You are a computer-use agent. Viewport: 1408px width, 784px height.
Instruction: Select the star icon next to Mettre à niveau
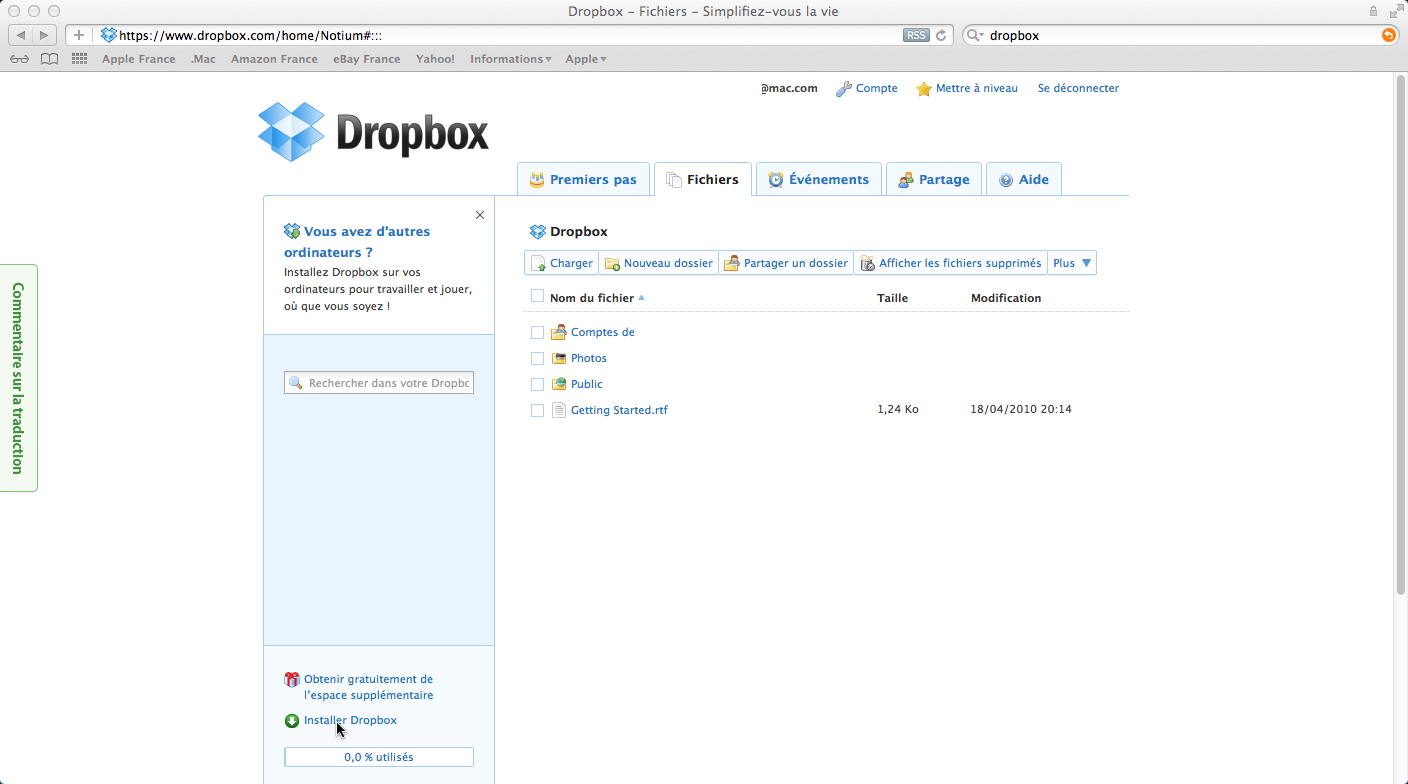click(923, 88)
